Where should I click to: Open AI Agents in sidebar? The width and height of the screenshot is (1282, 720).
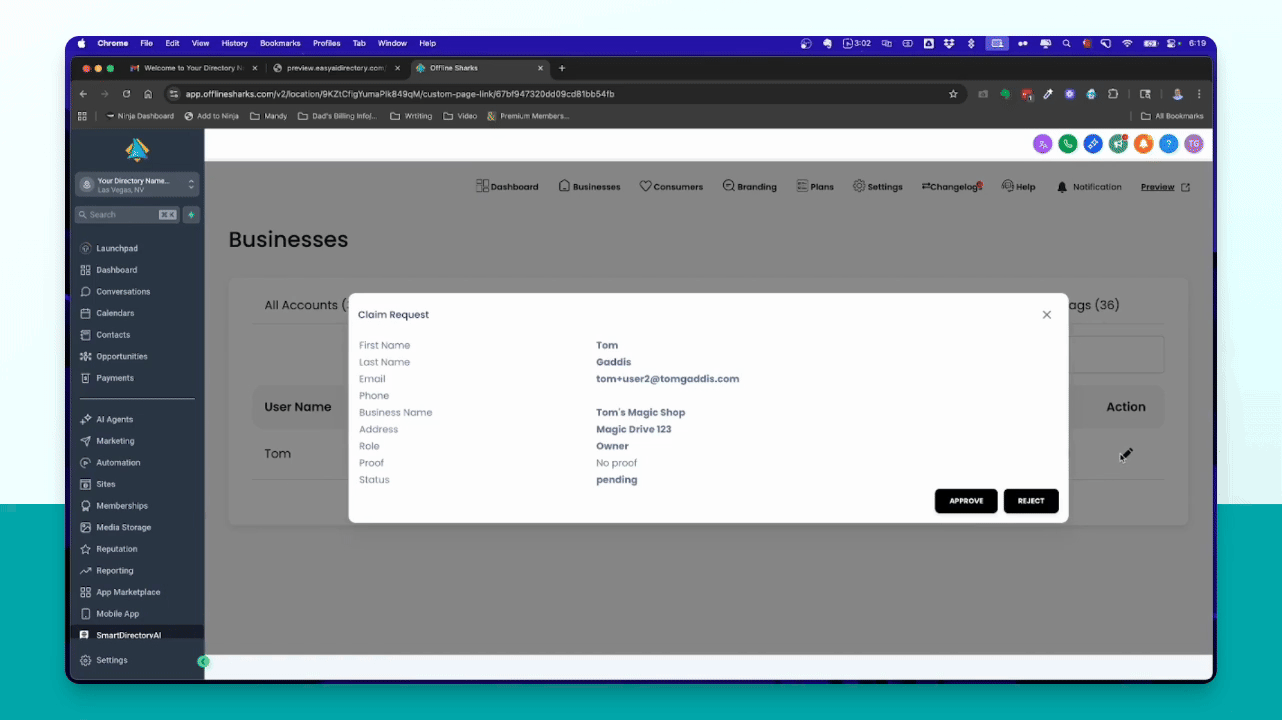click(x=114, y=419)
